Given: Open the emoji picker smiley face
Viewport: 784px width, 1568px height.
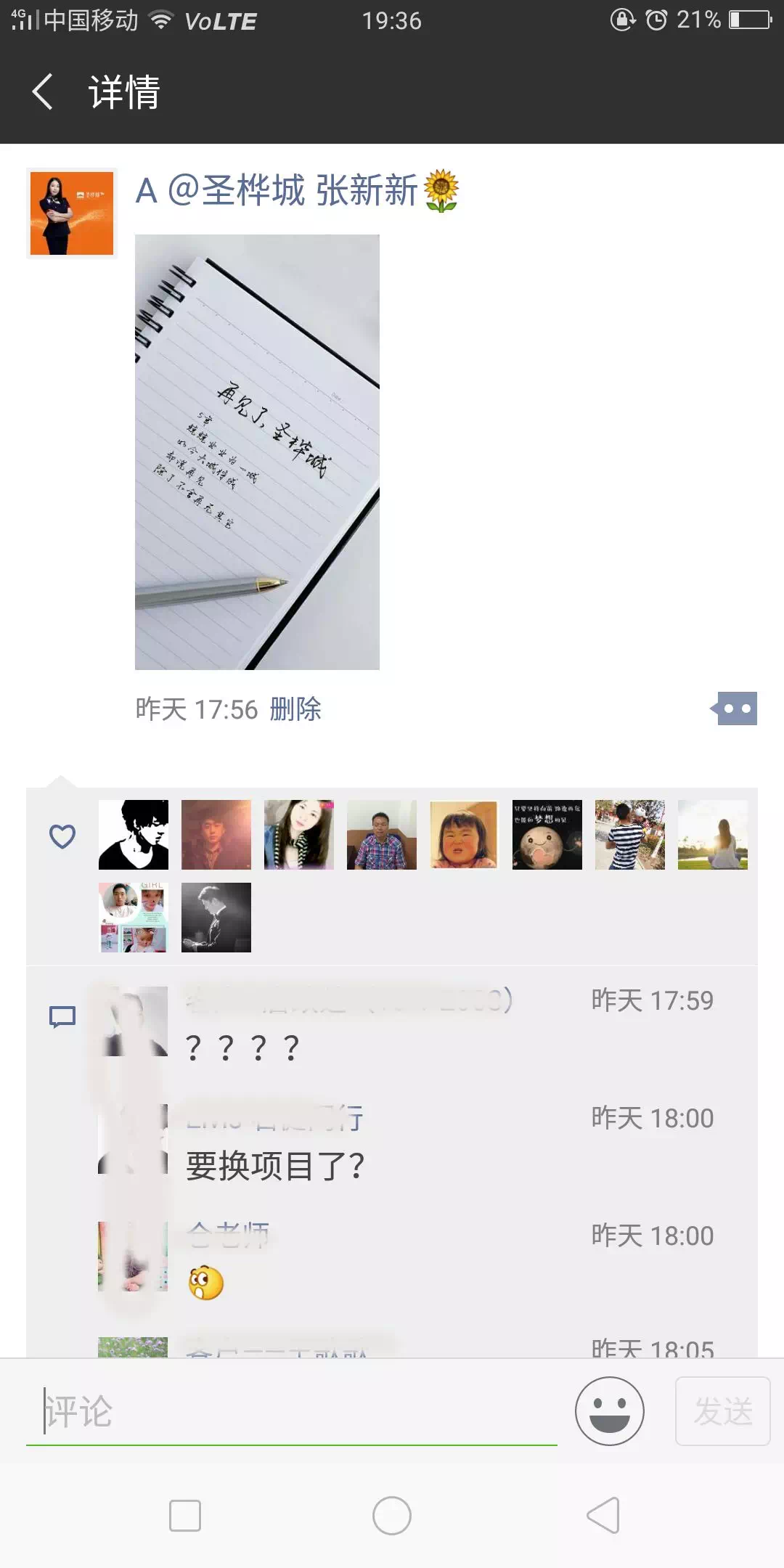Looking at the screenshot, I should tap(610, 1411).
